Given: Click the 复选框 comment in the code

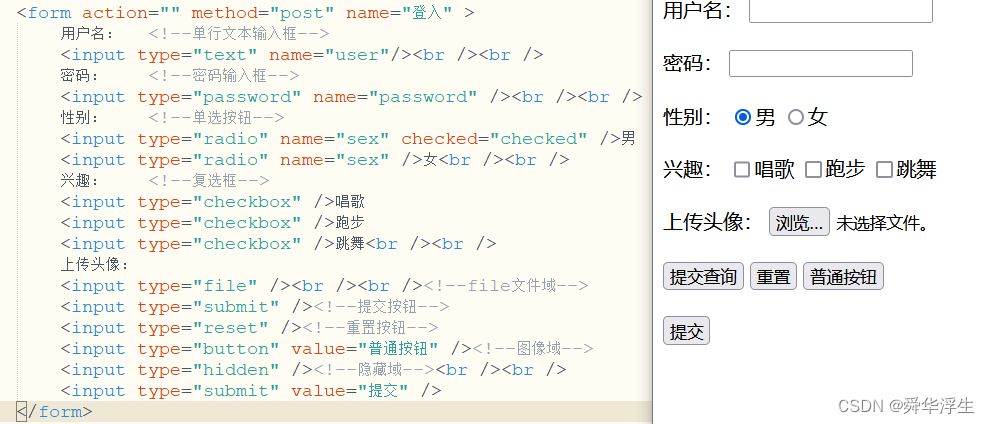Looking at the screenshot, I should (208, 180).
